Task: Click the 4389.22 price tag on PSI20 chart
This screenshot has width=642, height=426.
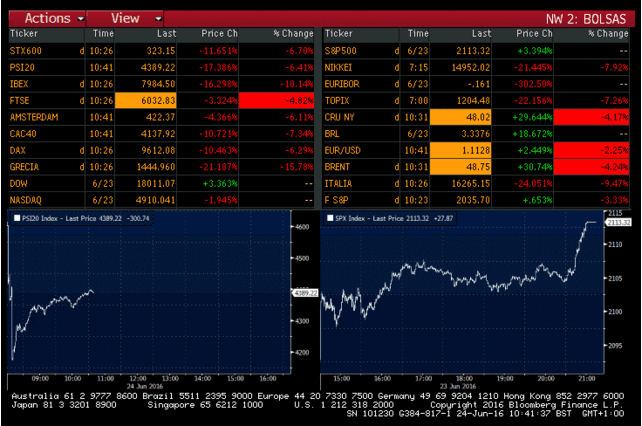Action: [x=304, y=292]
